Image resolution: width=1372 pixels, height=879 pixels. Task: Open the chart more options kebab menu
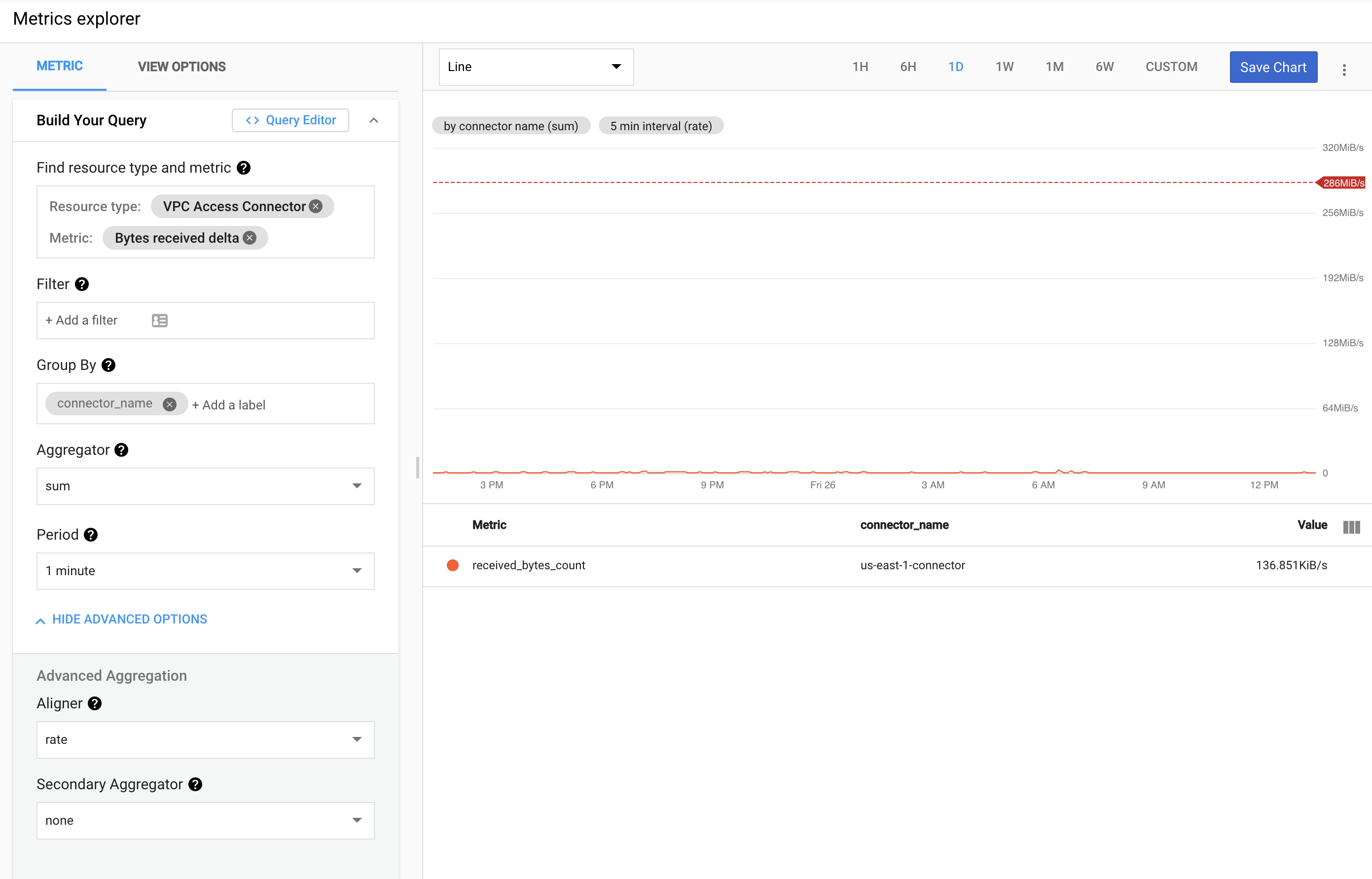(1344, 70)
